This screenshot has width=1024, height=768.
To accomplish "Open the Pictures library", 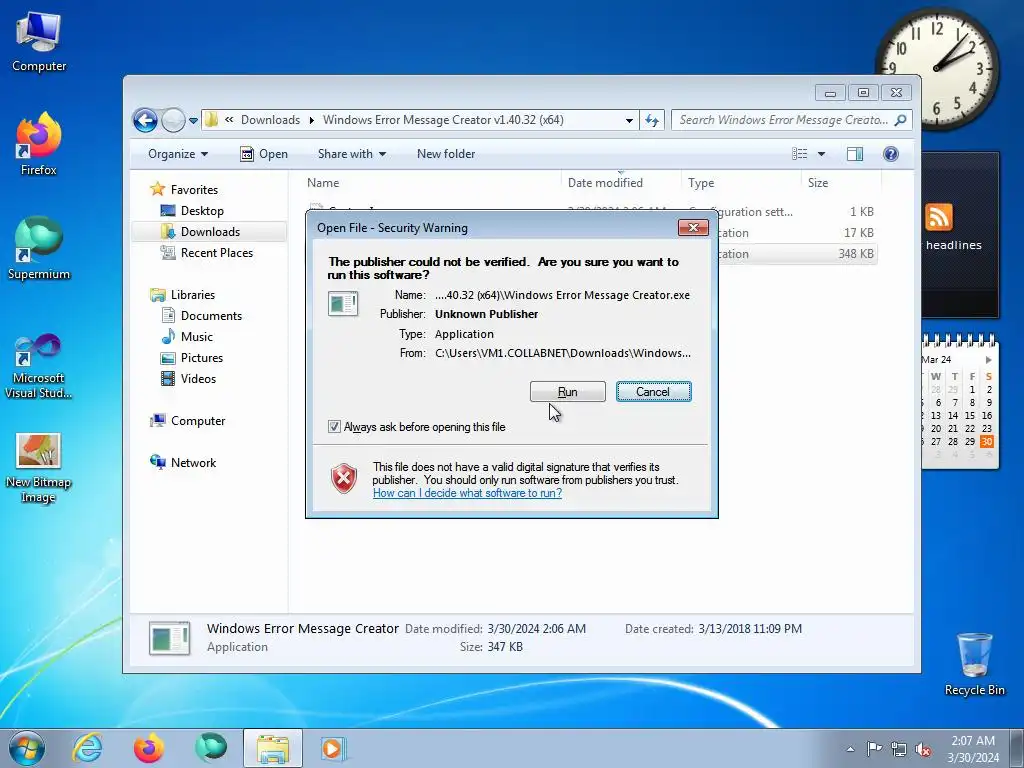I will tap(191, 358).
